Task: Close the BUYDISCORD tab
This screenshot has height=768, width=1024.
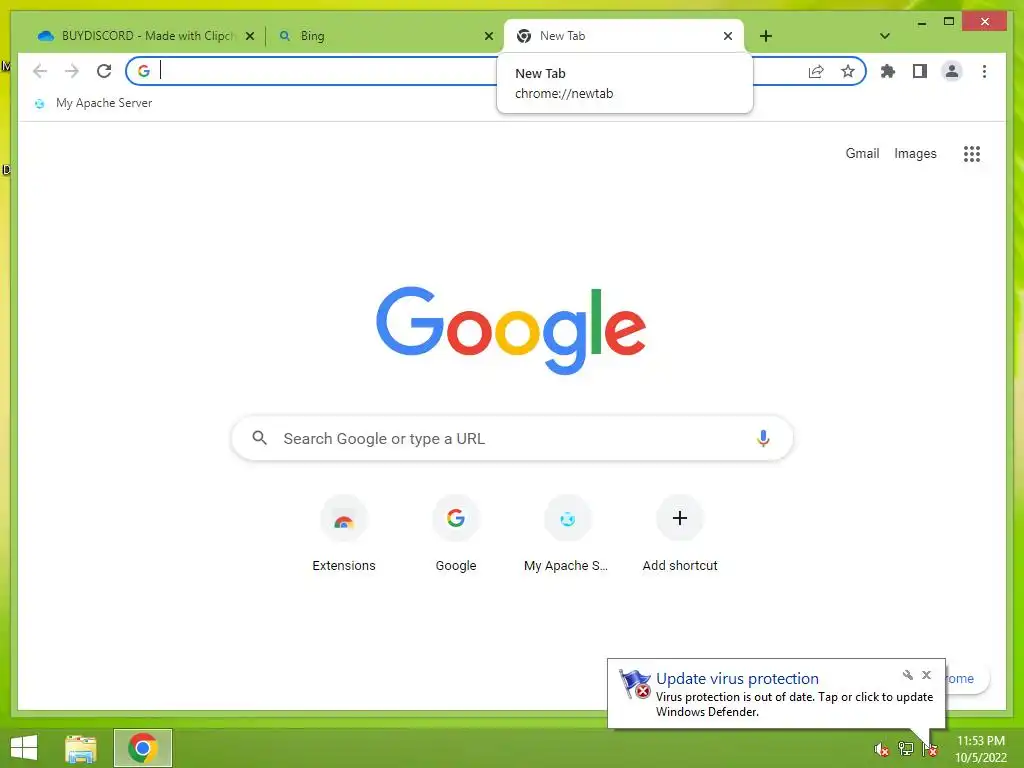Action: (249, 36)
